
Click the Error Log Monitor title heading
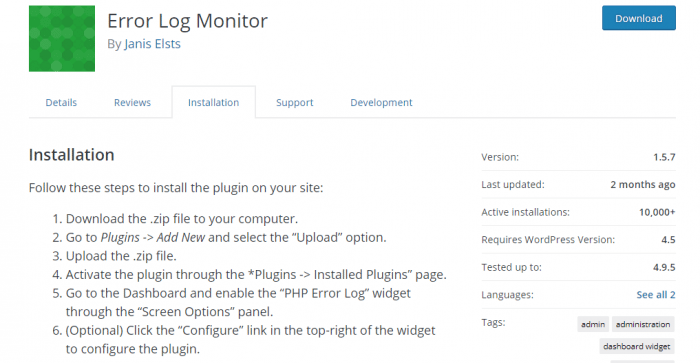pos(188,21)
